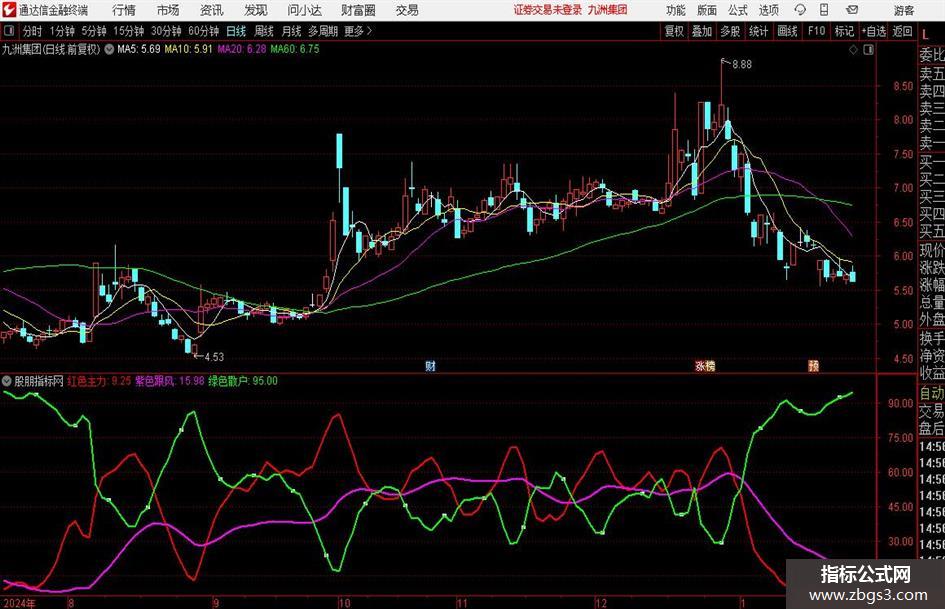Viewport: 945px width, 609px height.
Task: Click the 游客 user account label
Action: point(903,10)
